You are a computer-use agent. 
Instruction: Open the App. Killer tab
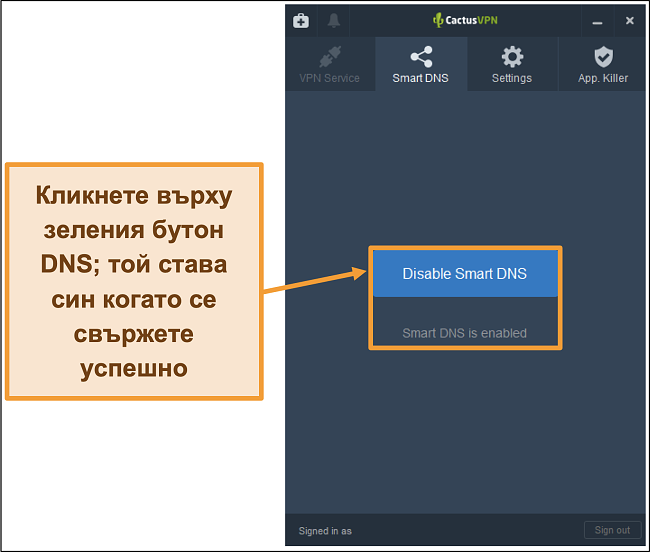pos(603,64)
